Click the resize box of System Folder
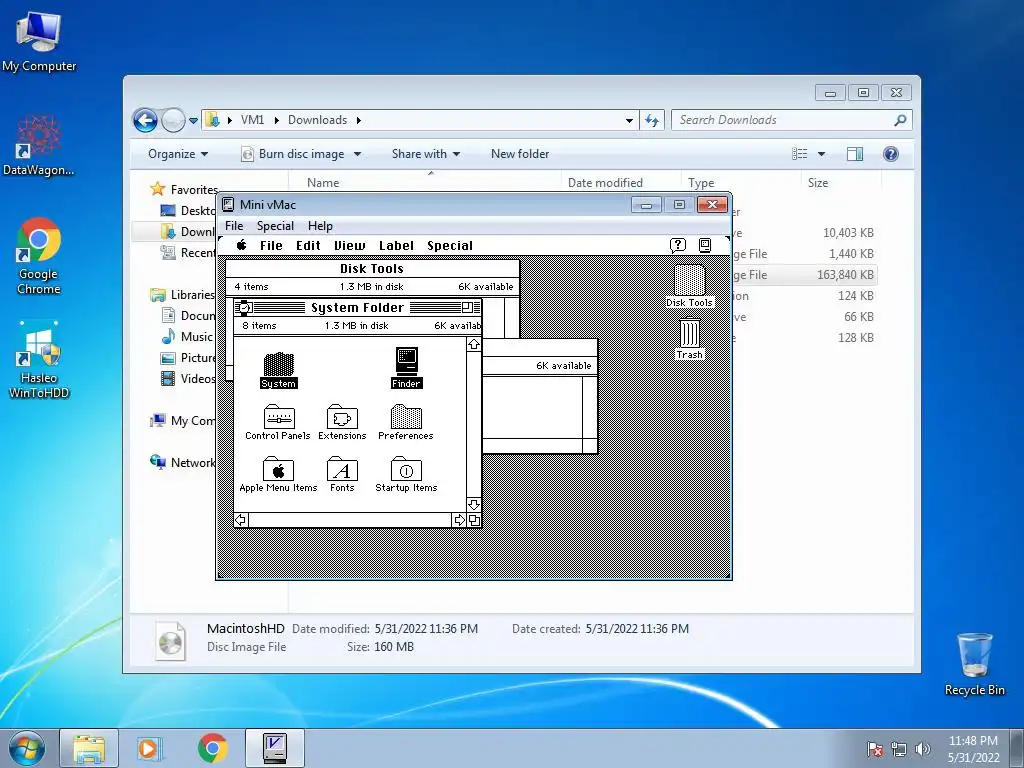Viewport: 1024px width, 768px height. pyautogui.click(x=474, y=520)
